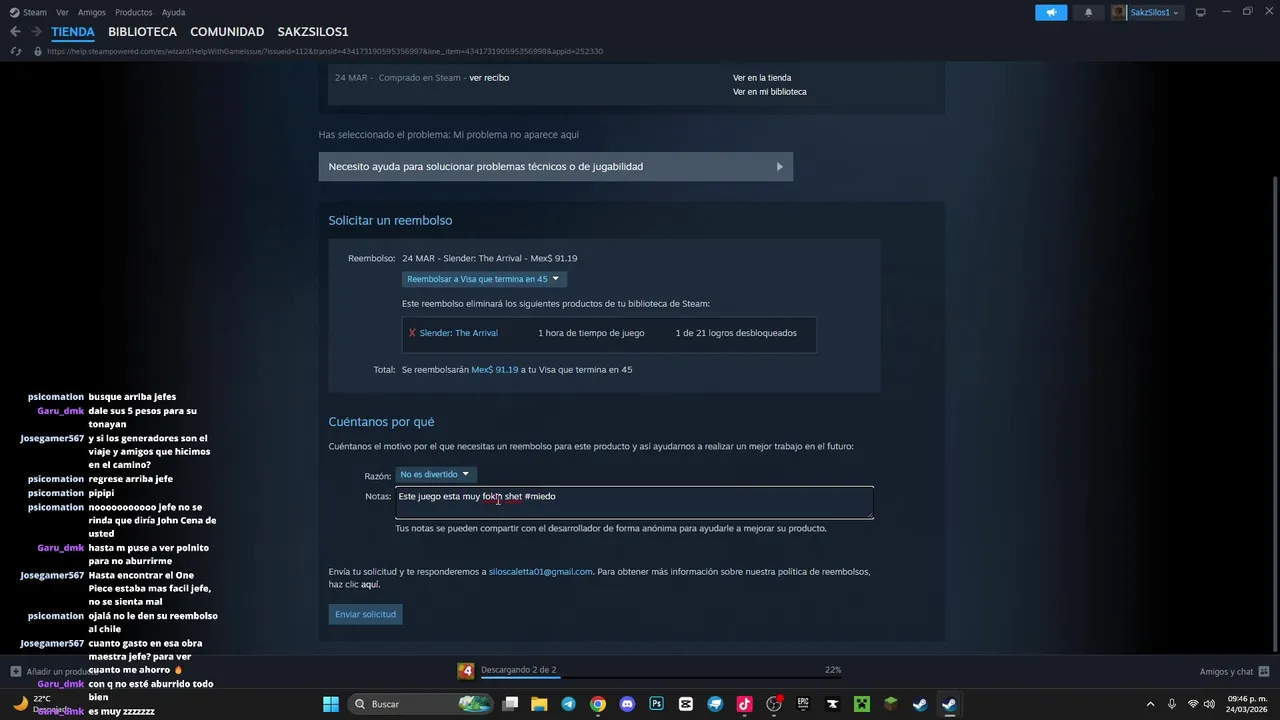
Task: Click the taskbar Buscar search box
Action: 421,704
